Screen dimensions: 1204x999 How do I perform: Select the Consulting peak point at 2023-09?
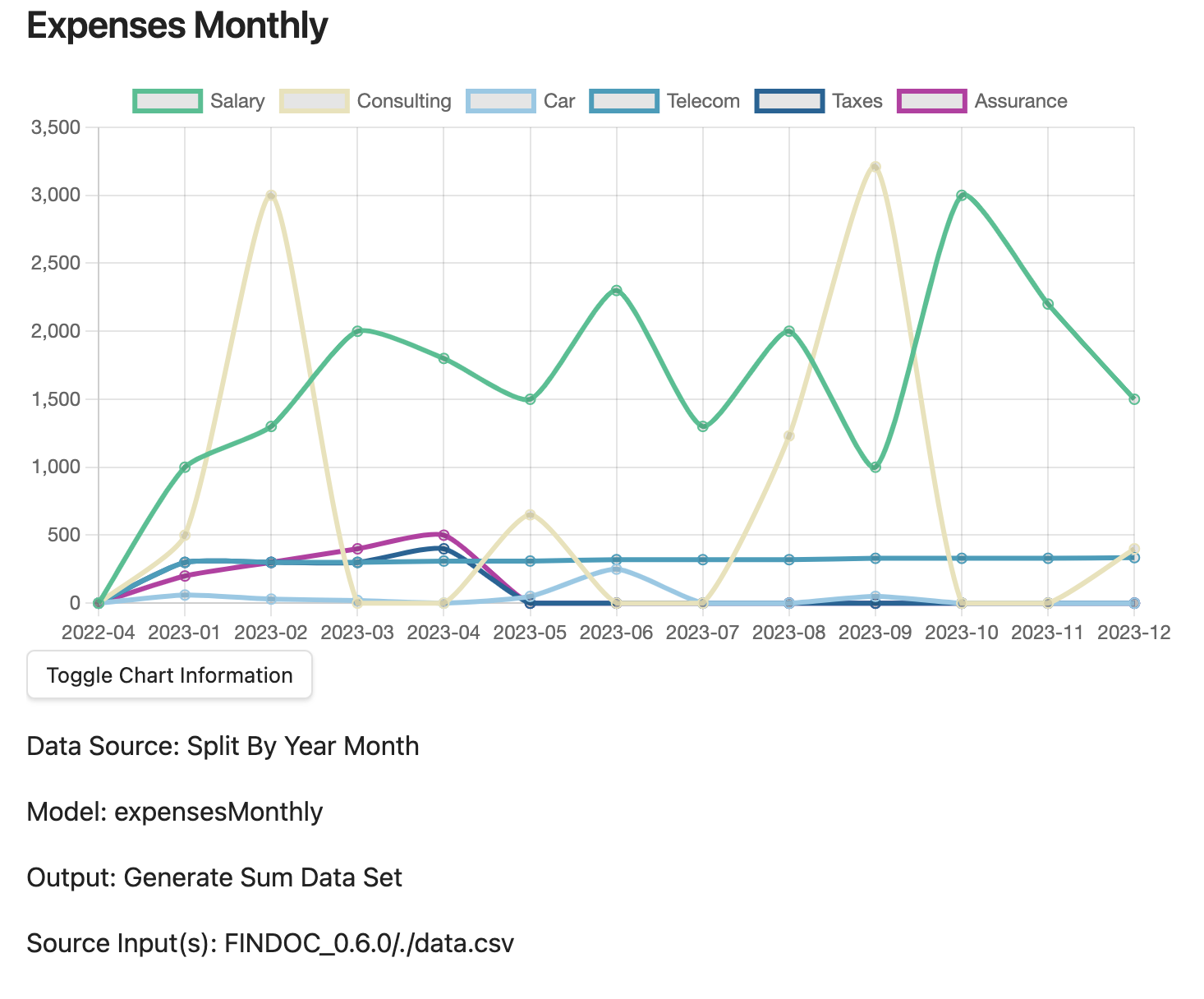click(875, 167)
